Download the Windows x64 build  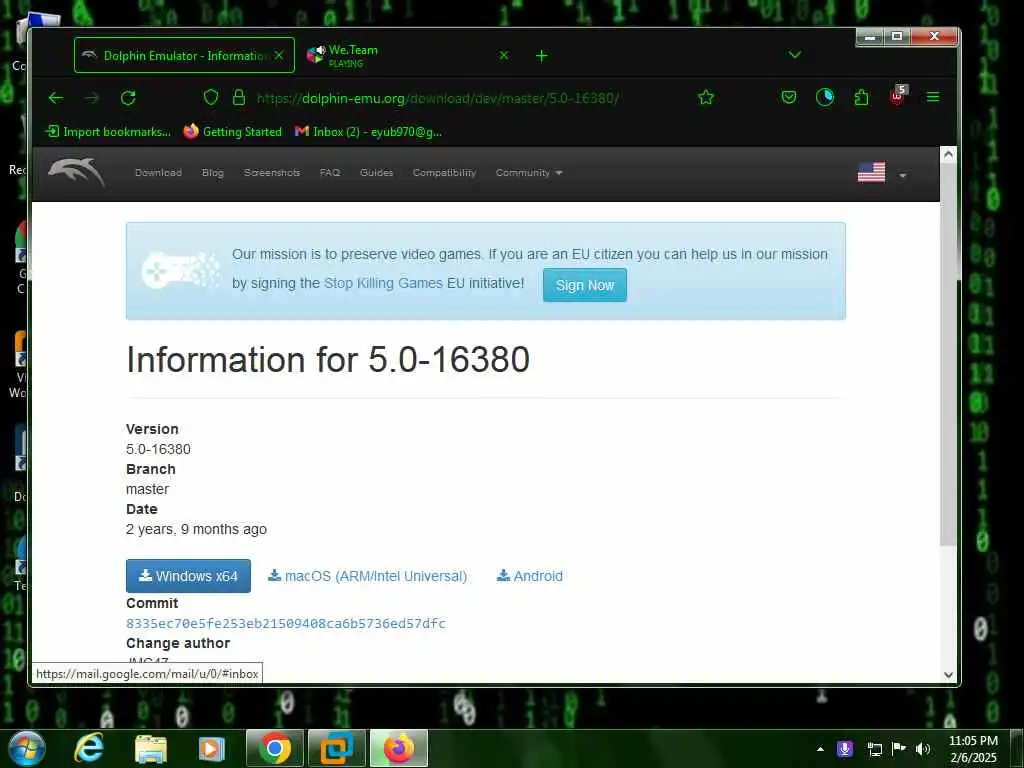click(x=188, y=576)
